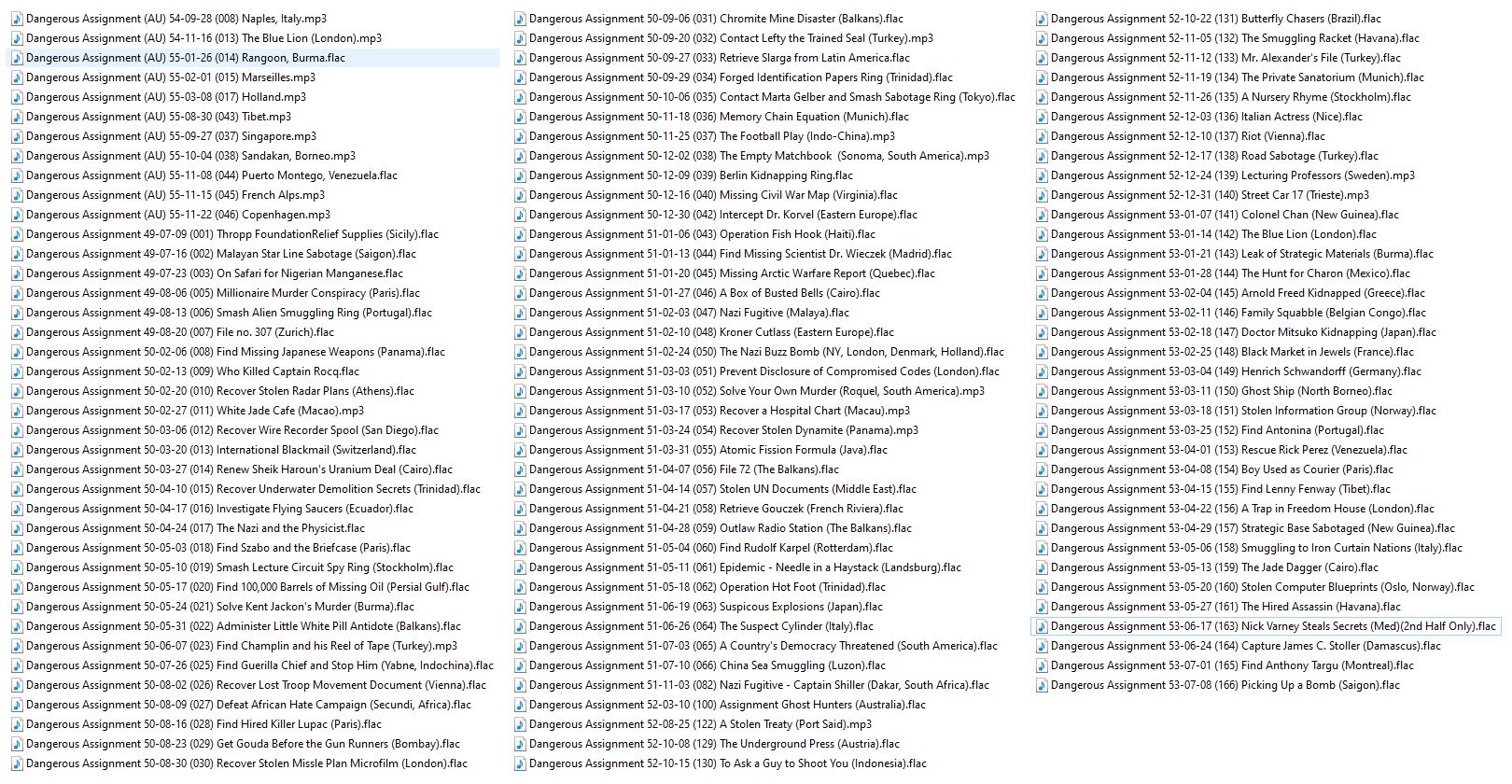Screen dimensions: 1512x784
Task: Click the icon beside The Jade Dagger (Cairo)
Action: (x=1042, y=567)
